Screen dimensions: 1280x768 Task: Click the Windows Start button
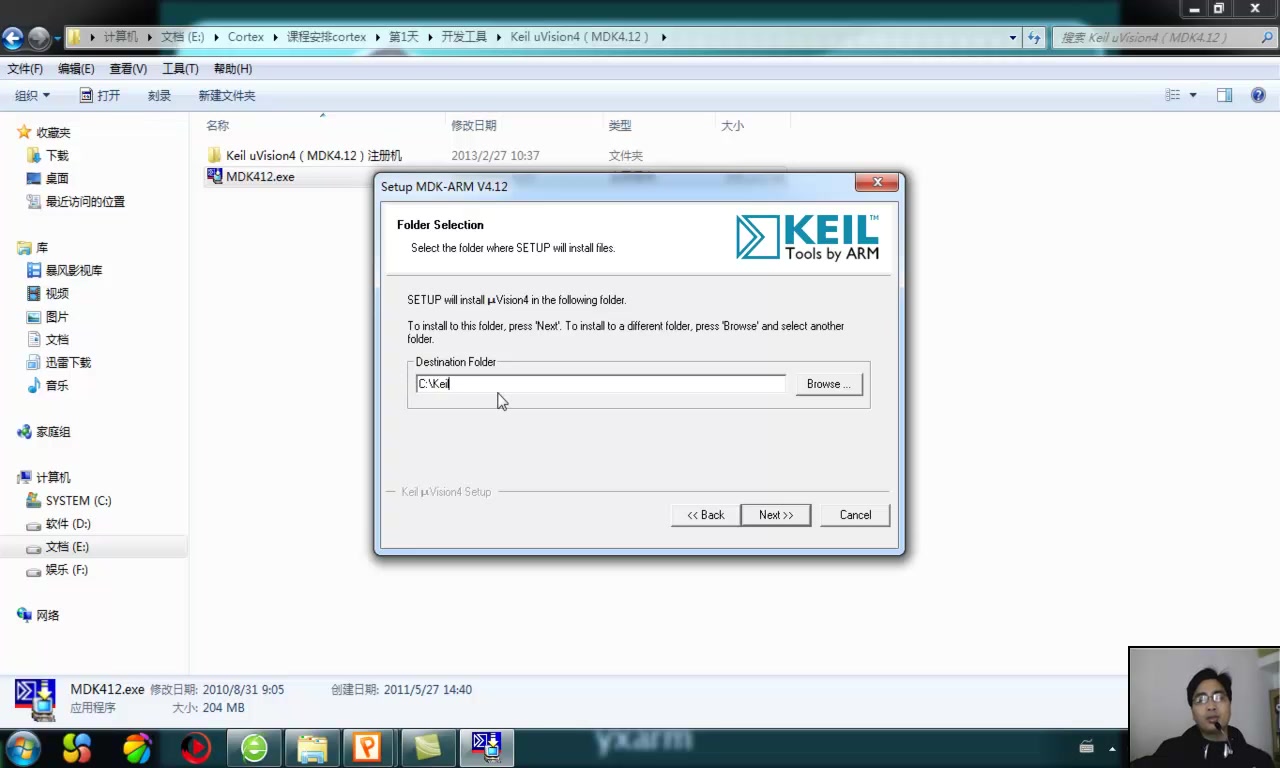[x=23, y=748]
